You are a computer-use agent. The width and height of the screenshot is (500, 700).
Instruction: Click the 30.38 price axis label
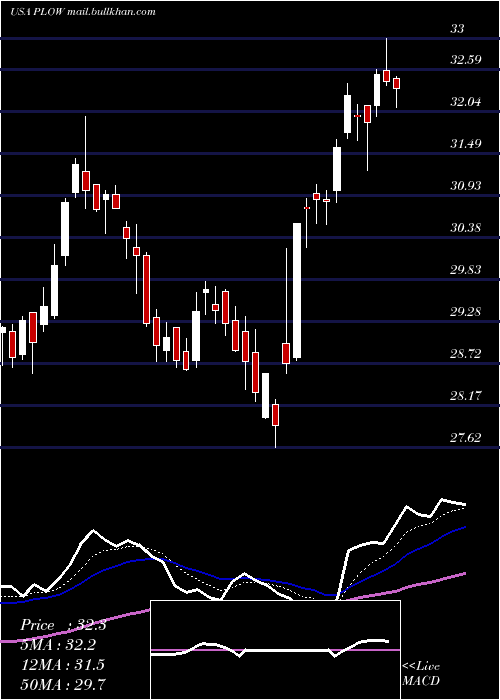pyautogui.click(x=466, y=228)
